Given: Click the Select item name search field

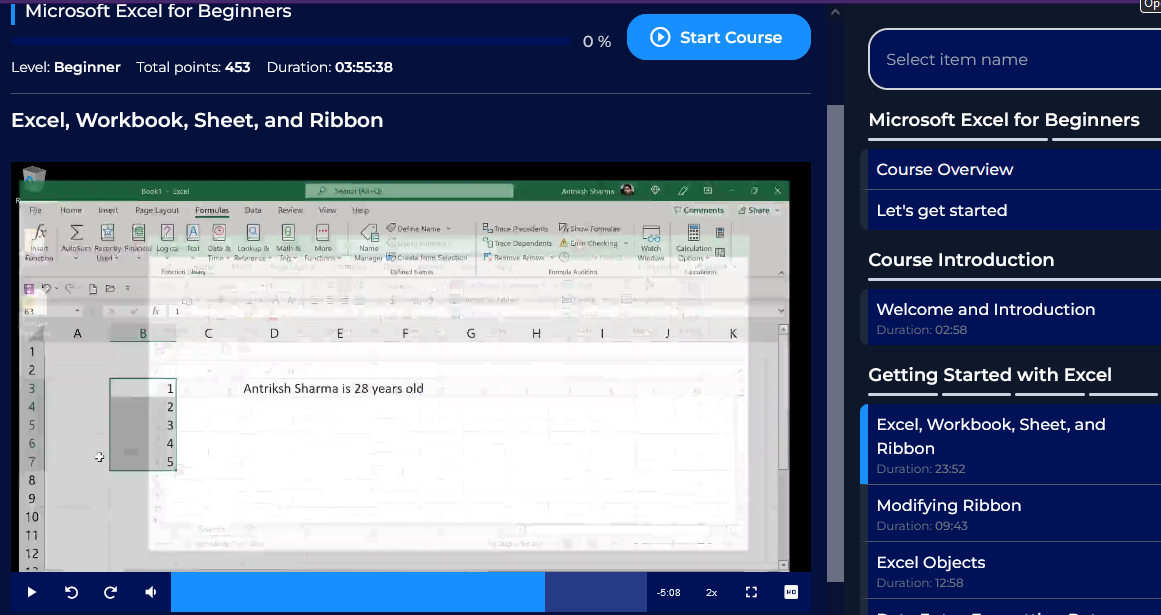Looking at the screenshot, I should (1014, 59).
